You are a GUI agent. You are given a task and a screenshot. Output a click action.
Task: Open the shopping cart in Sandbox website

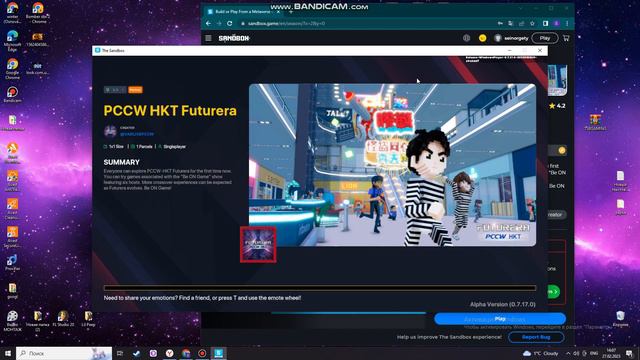[x=566, y=38]
